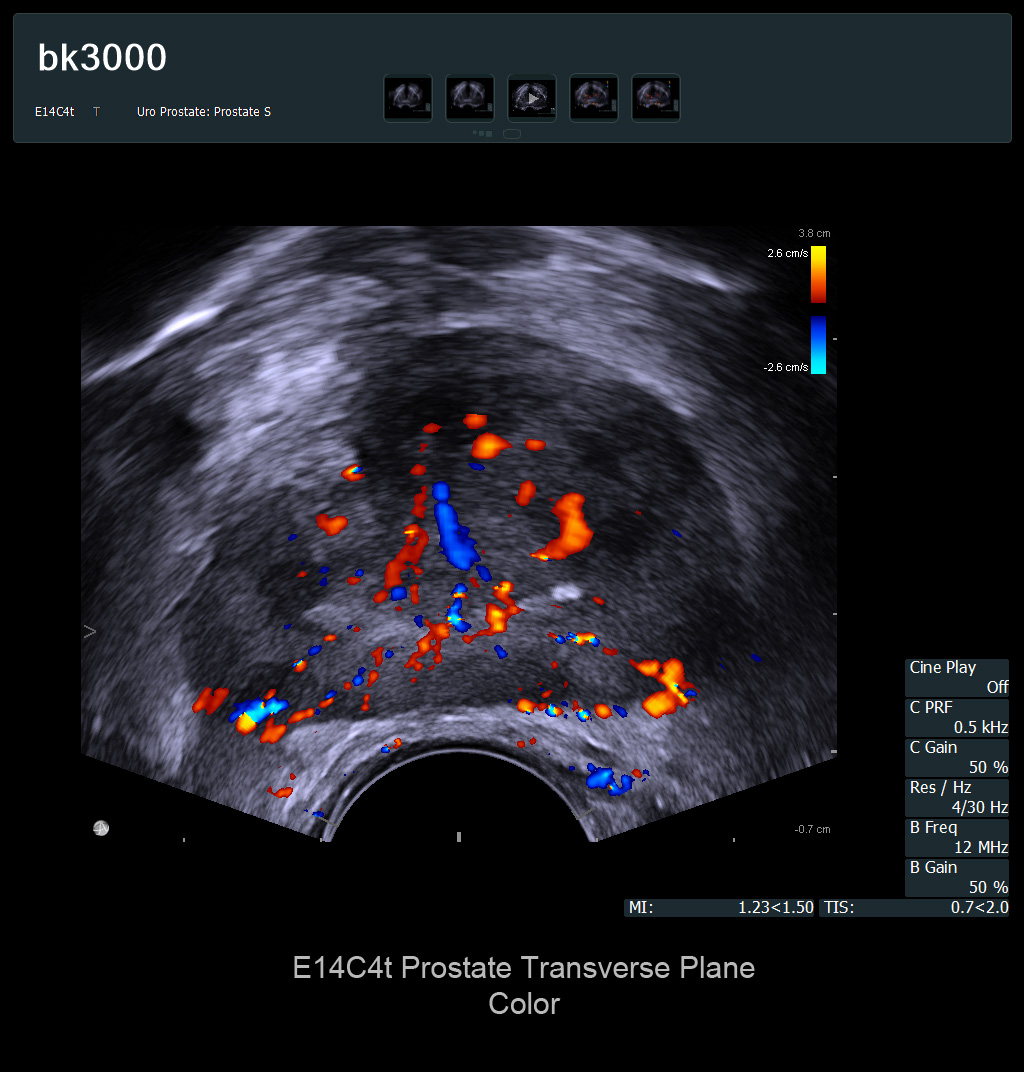Click the small T icon beside E14C4t
Image resolution: width=1024 pixels, height=1072 pixels.
tap(96, 112)
